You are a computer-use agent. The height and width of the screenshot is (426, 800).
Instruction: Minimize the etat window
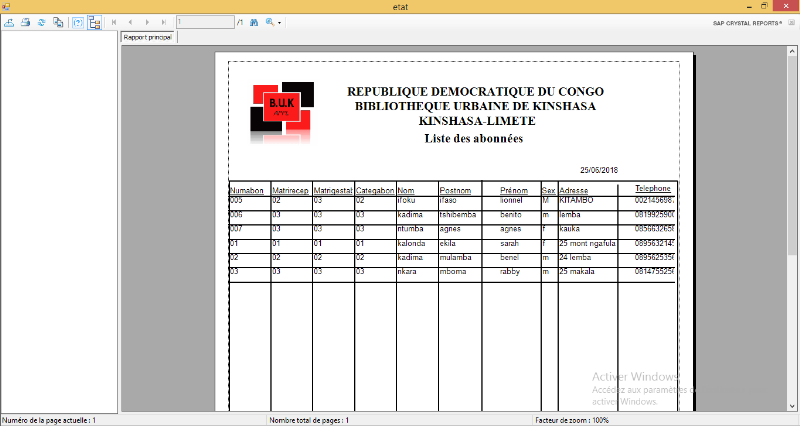[749, 6]
